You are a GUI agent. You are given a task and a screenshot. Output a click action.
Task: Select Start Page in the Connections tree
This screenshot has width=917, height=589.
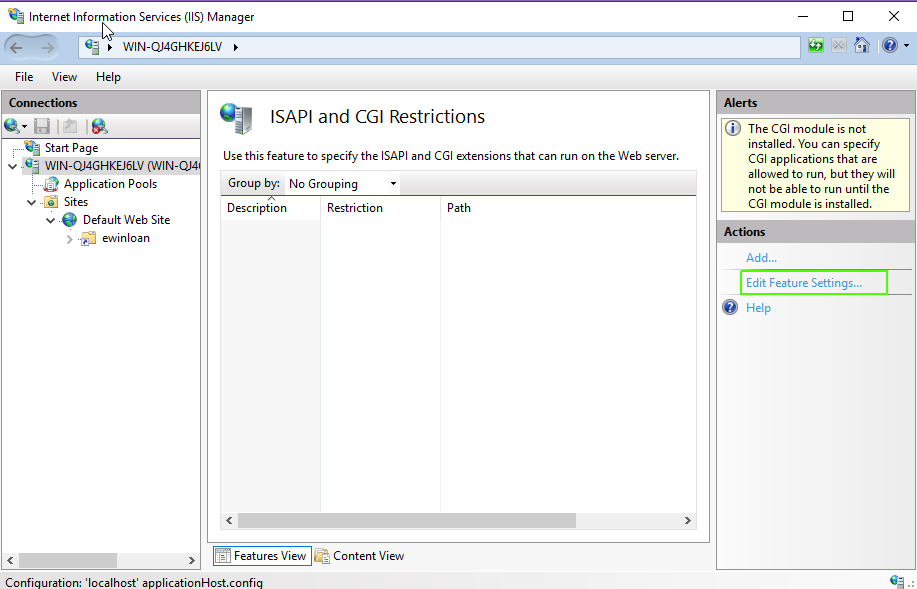71,148
